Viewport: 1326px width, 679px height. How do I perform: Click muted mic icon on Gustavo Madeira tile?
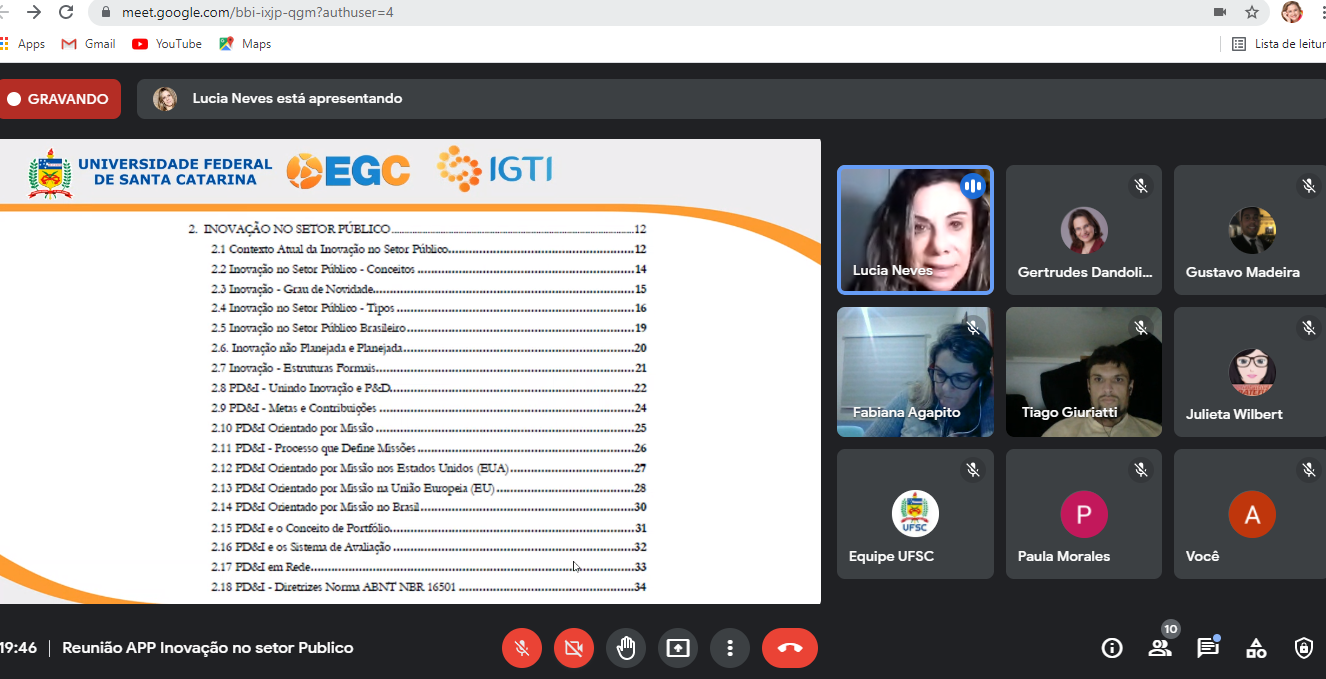[x=1308, y=186]
